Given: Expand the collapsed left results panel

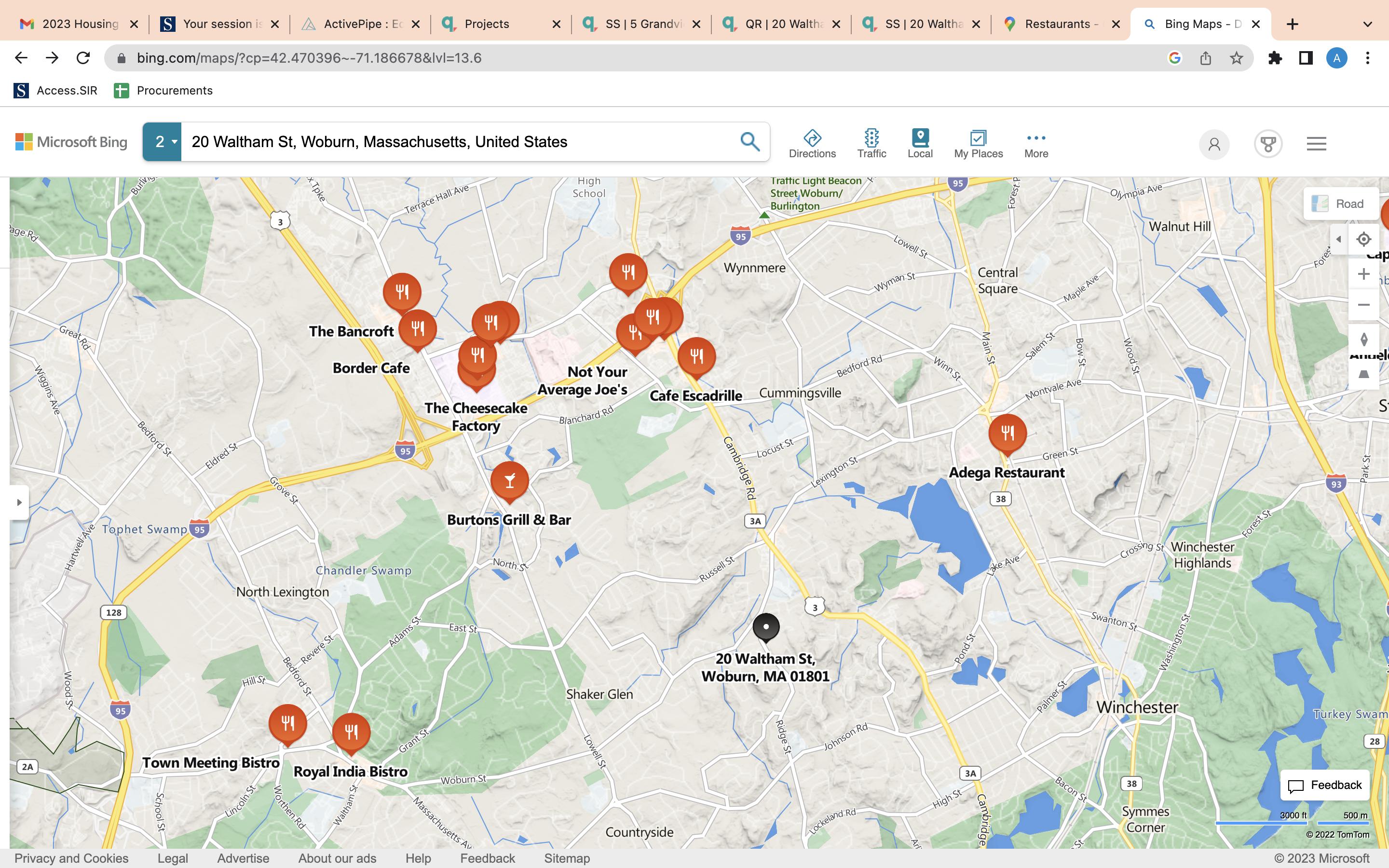Looking at the screenshot, I should tap(19, 502).
